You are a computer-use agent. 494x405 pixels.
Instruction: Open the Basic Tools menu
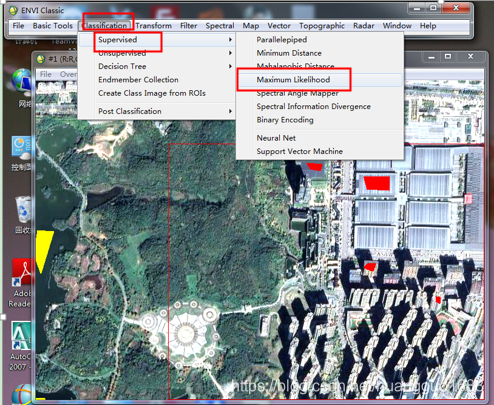click(x=52, y=26)
